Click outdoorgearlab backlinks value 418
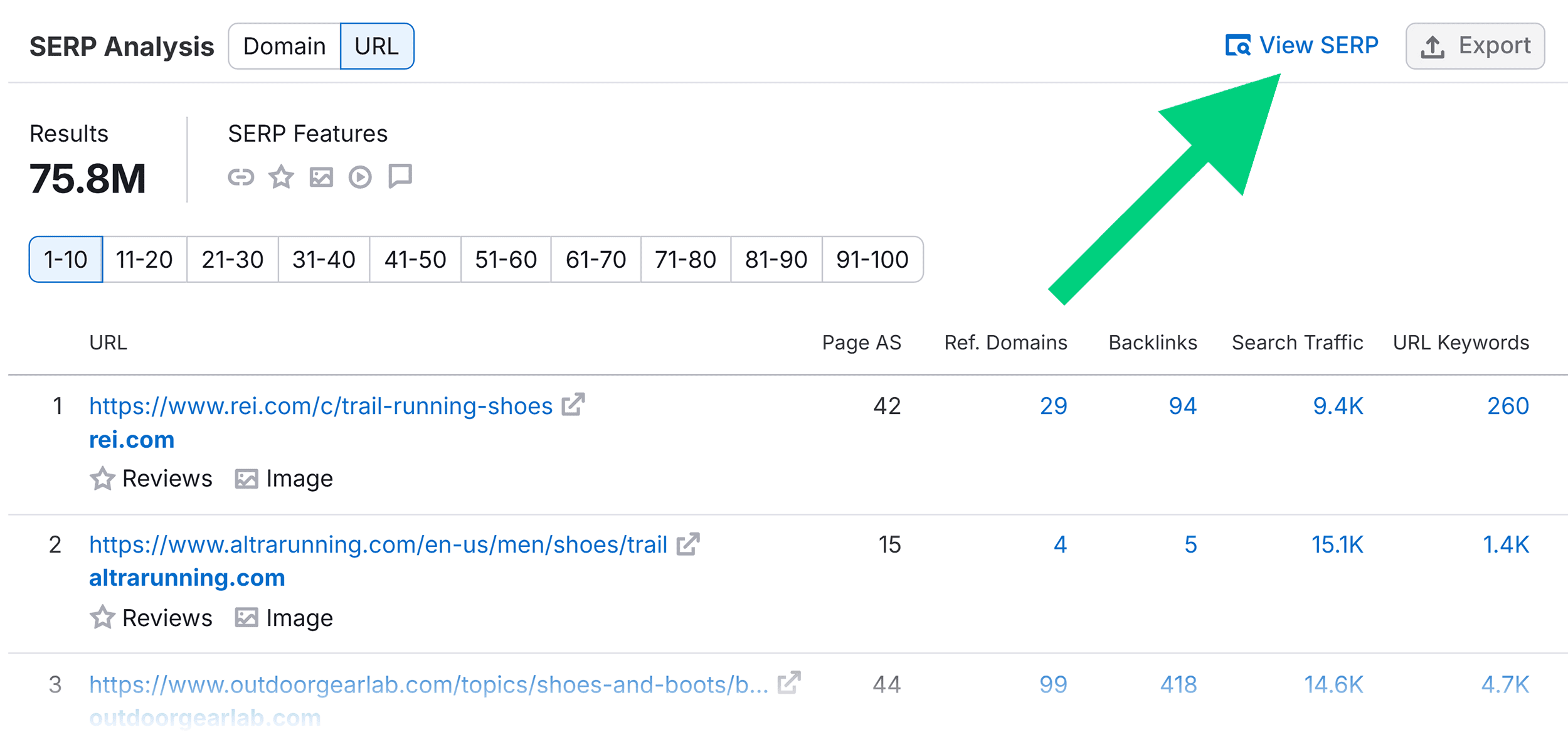 tap(1179, 684)
